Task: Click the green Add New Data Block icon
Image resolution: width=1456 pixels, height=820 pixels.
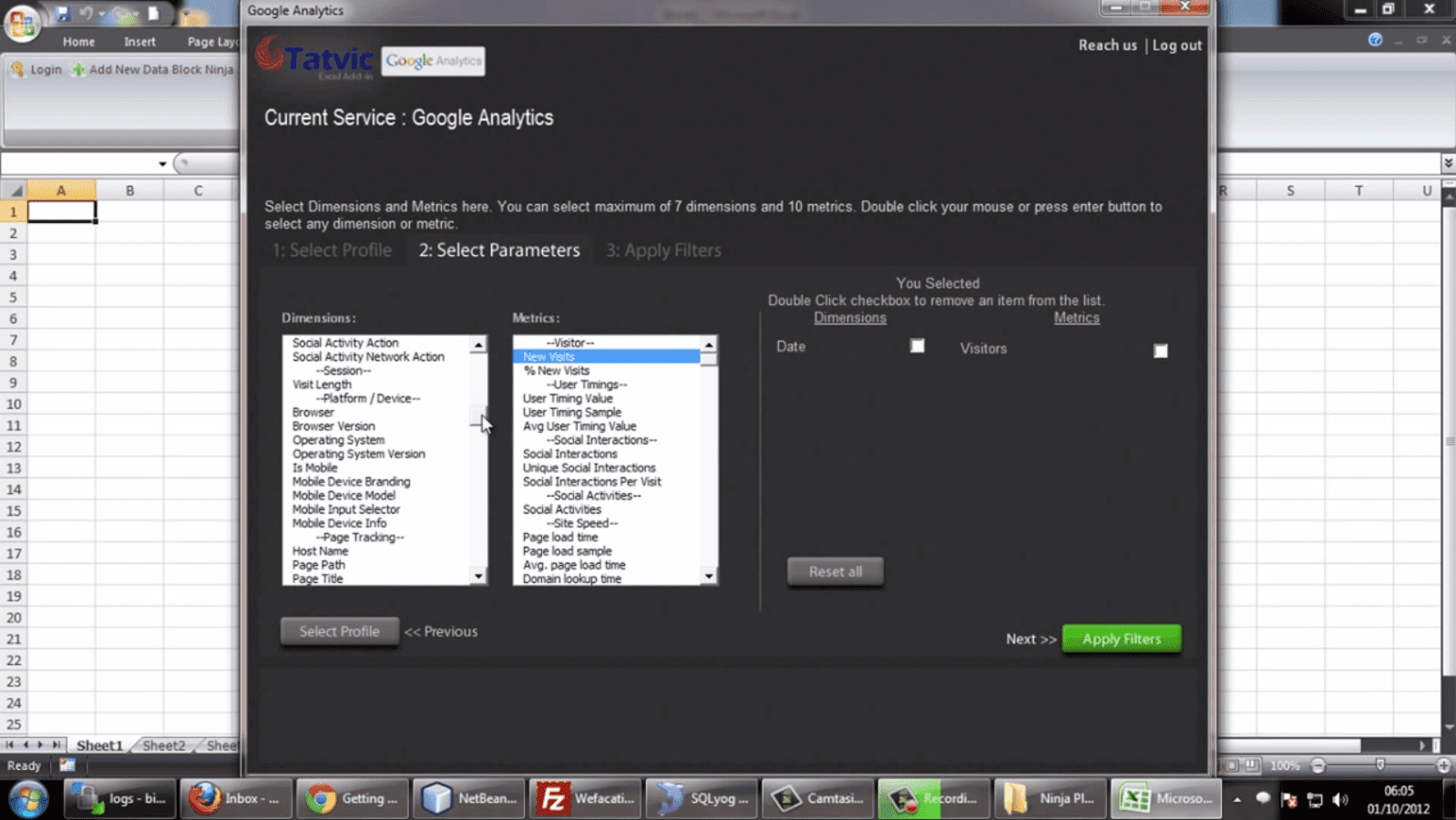Action: [x=78, y=69]
